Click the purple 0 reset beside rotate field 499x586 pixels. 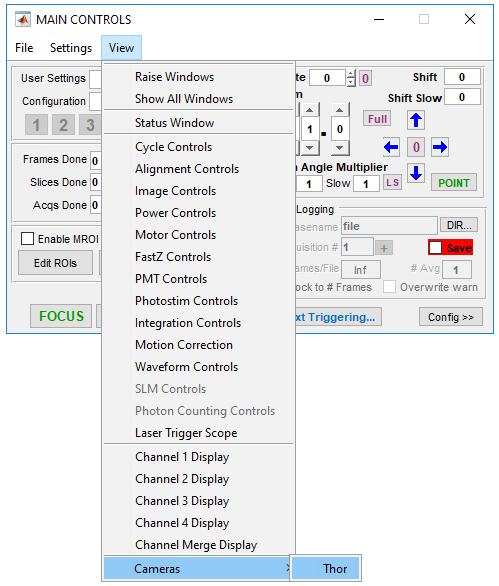(365, 78)
